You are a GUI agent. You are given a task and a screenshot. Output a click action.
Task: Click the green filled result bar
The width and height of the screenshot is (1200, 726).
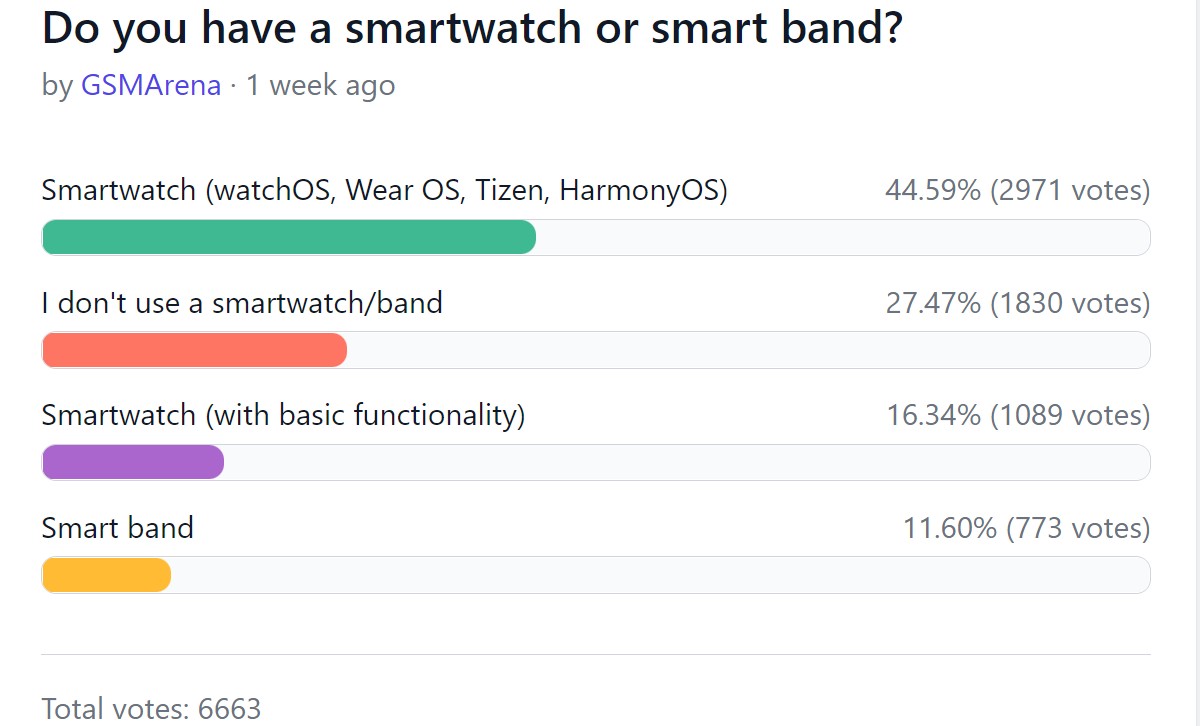[x=288, y=237]
